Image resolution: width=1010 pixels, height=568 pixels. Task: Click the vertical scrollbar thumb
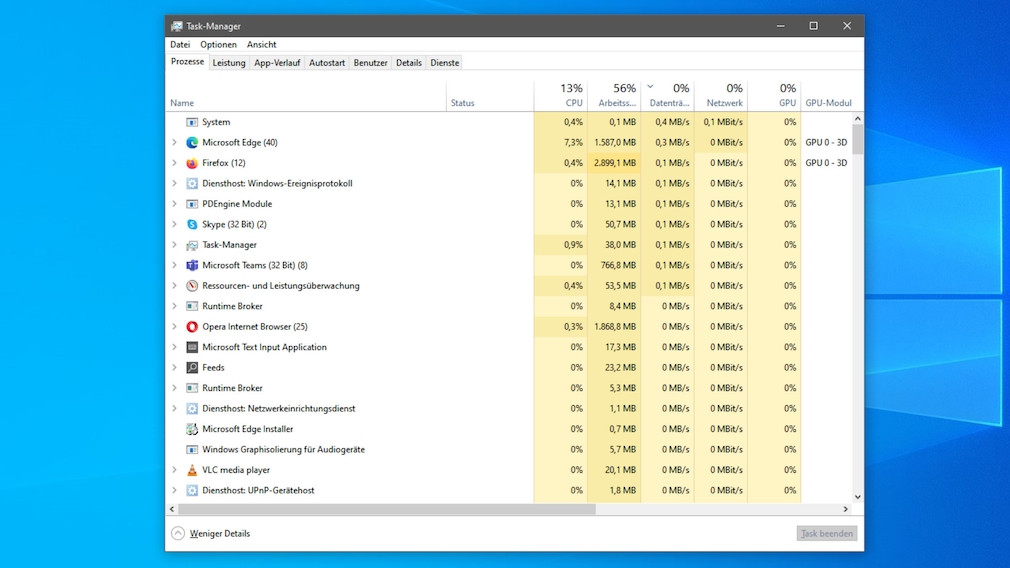pyautogui.click(x=857, y=139)
